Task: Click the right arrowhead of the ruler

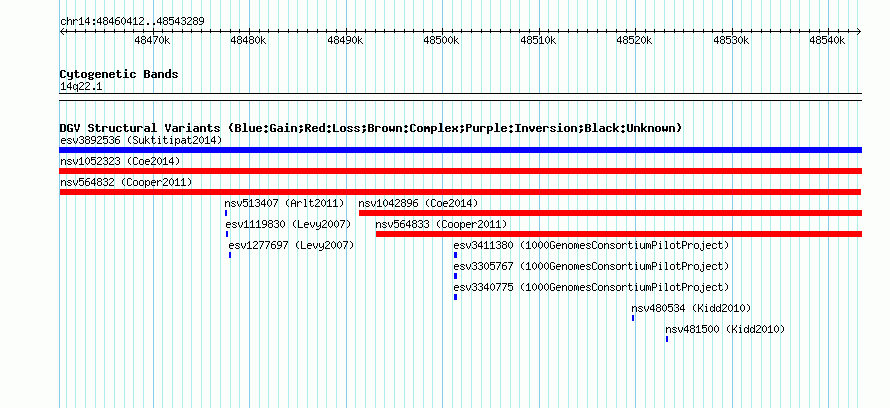Action: point(859,31)
